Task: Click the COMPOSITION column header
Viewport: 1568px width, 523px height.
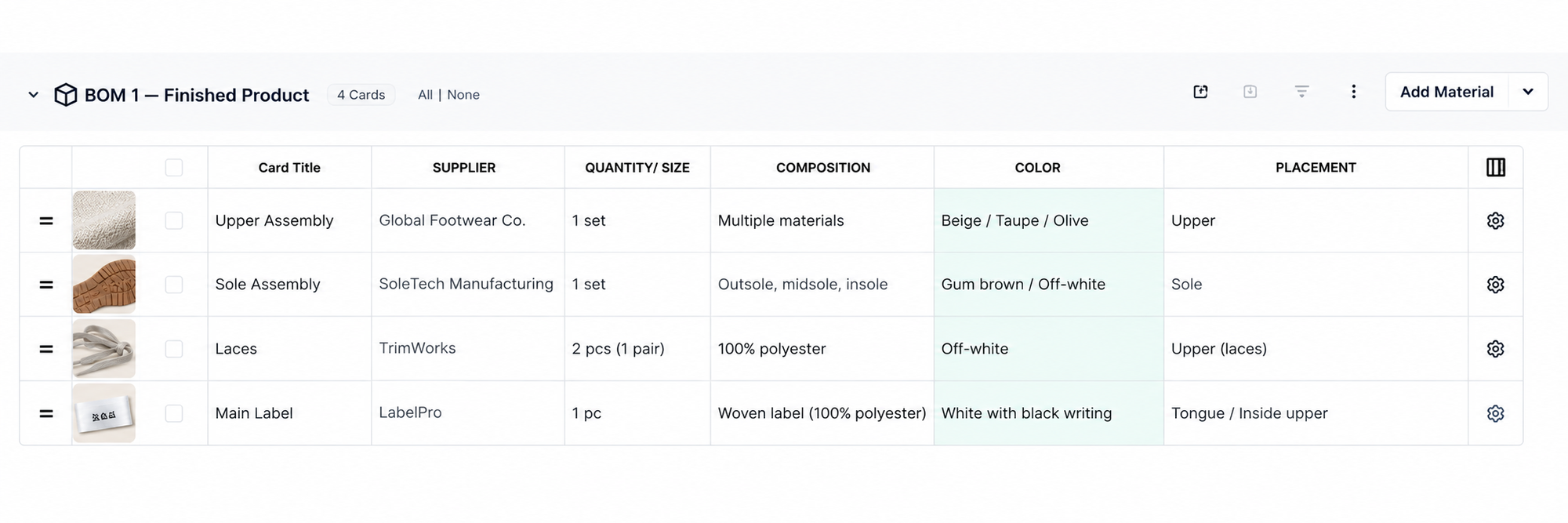Action: [823, 168]
